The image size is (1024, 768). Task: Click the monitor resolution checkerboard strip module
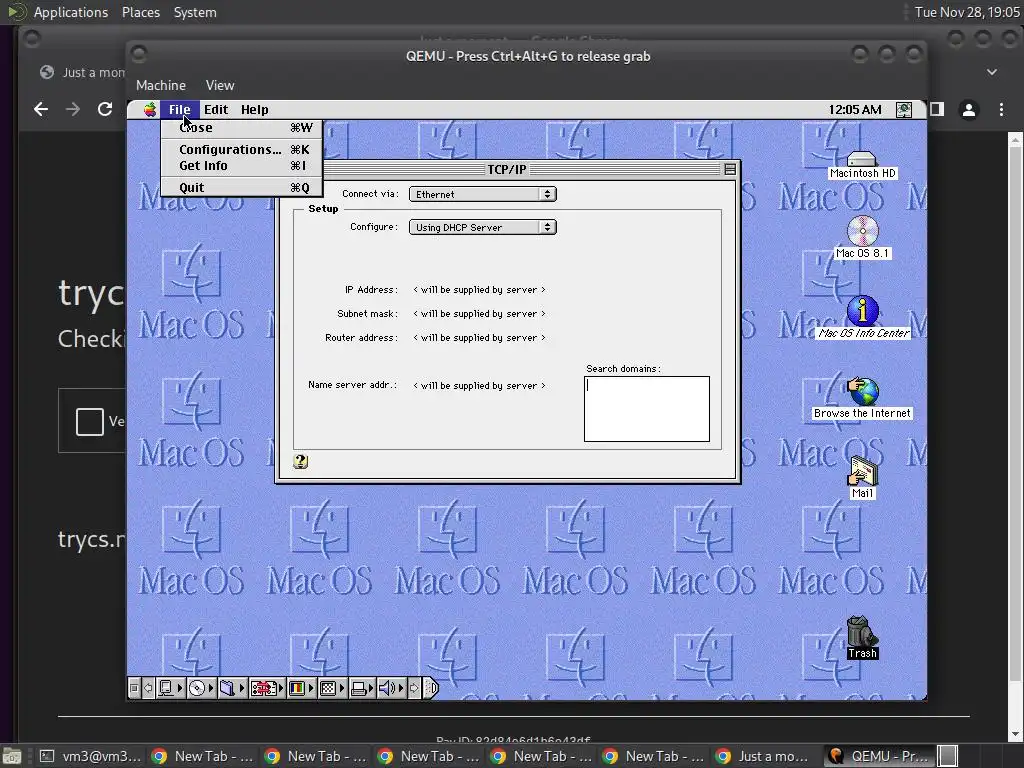click(332, 688)
